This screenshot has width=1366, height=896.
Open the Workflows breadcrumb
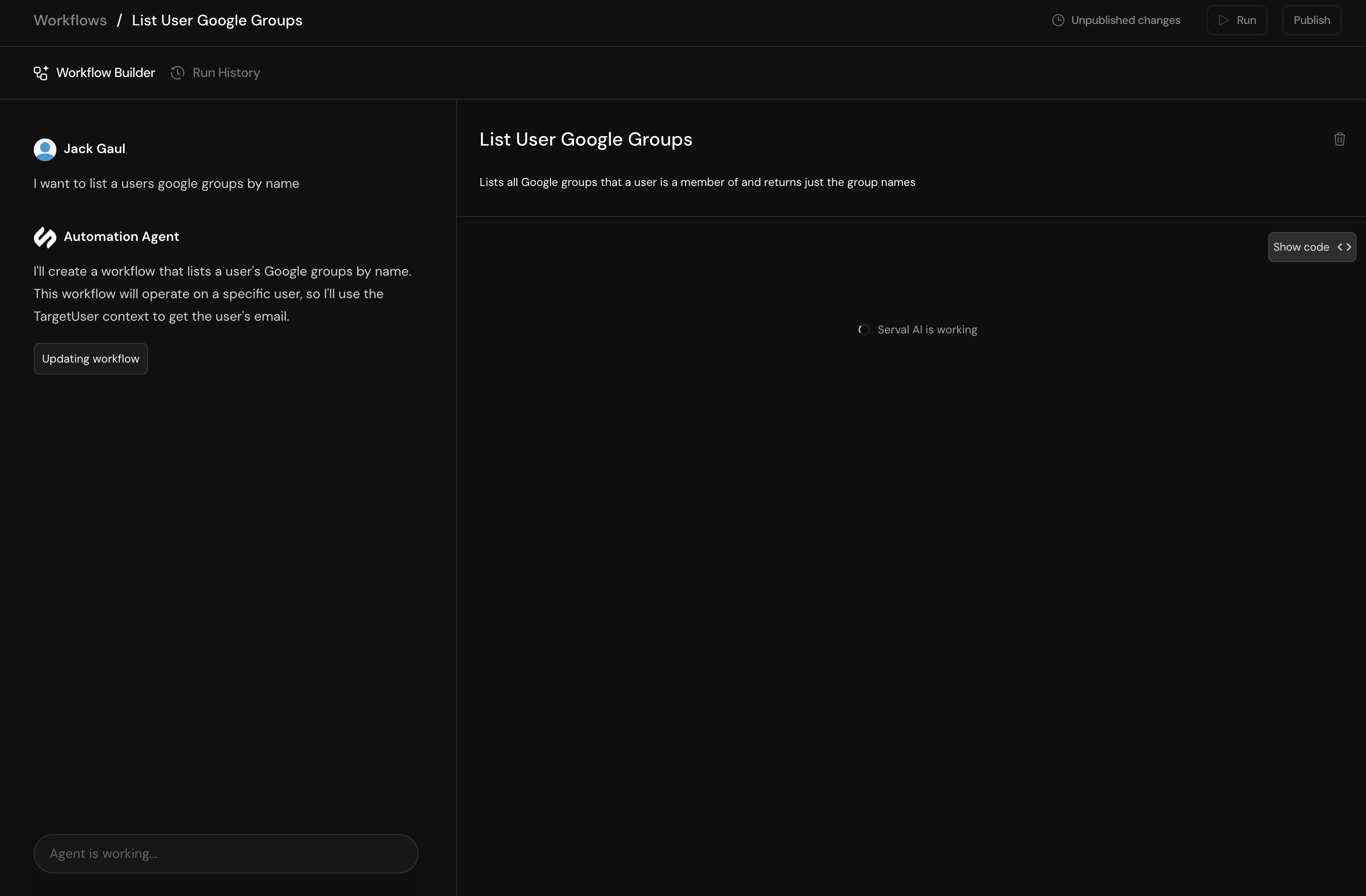(70, 20)
